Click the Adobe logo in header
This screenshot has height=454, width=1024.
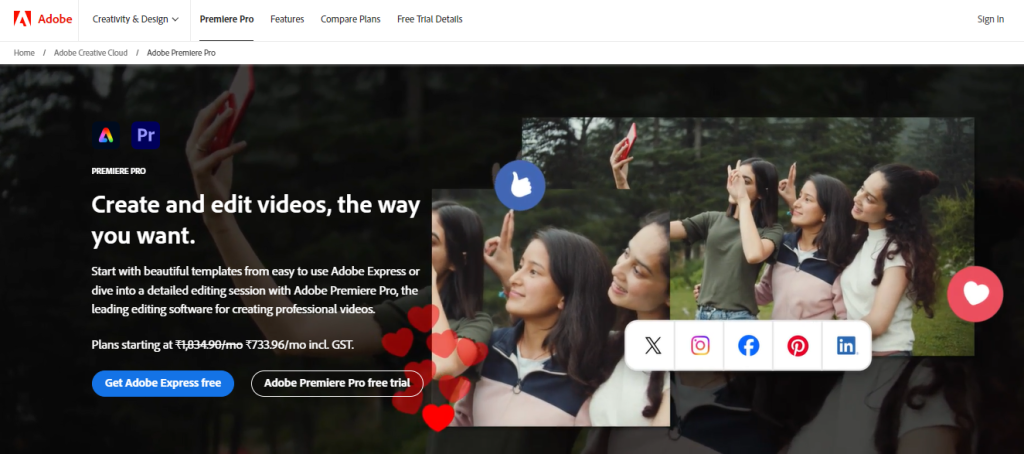42,19
